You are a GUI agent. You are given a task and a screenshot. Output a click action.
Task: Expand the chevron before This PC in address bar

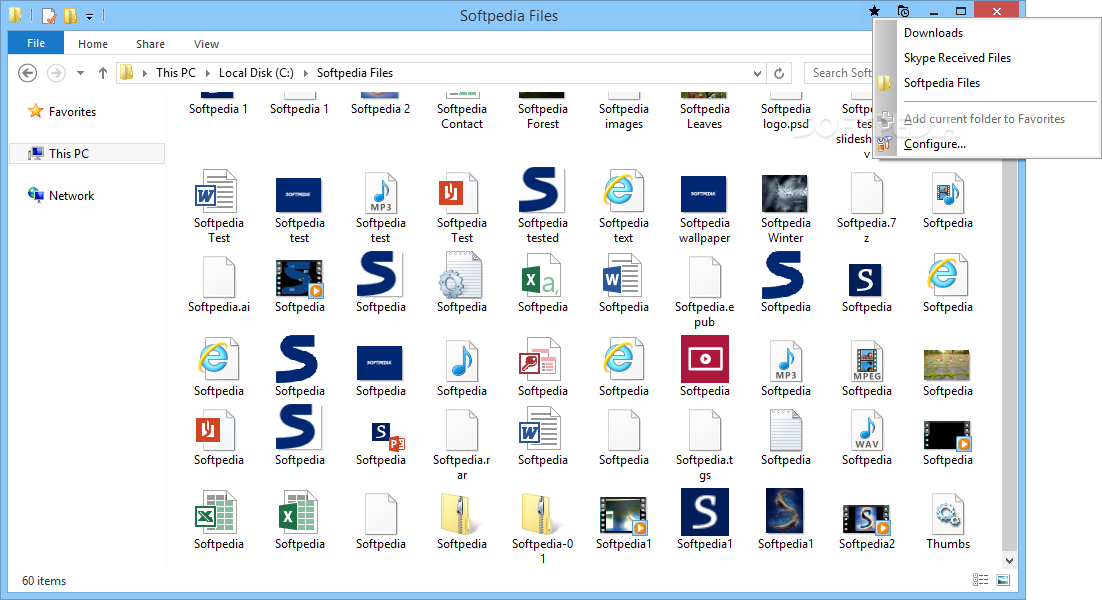(144, 73)
